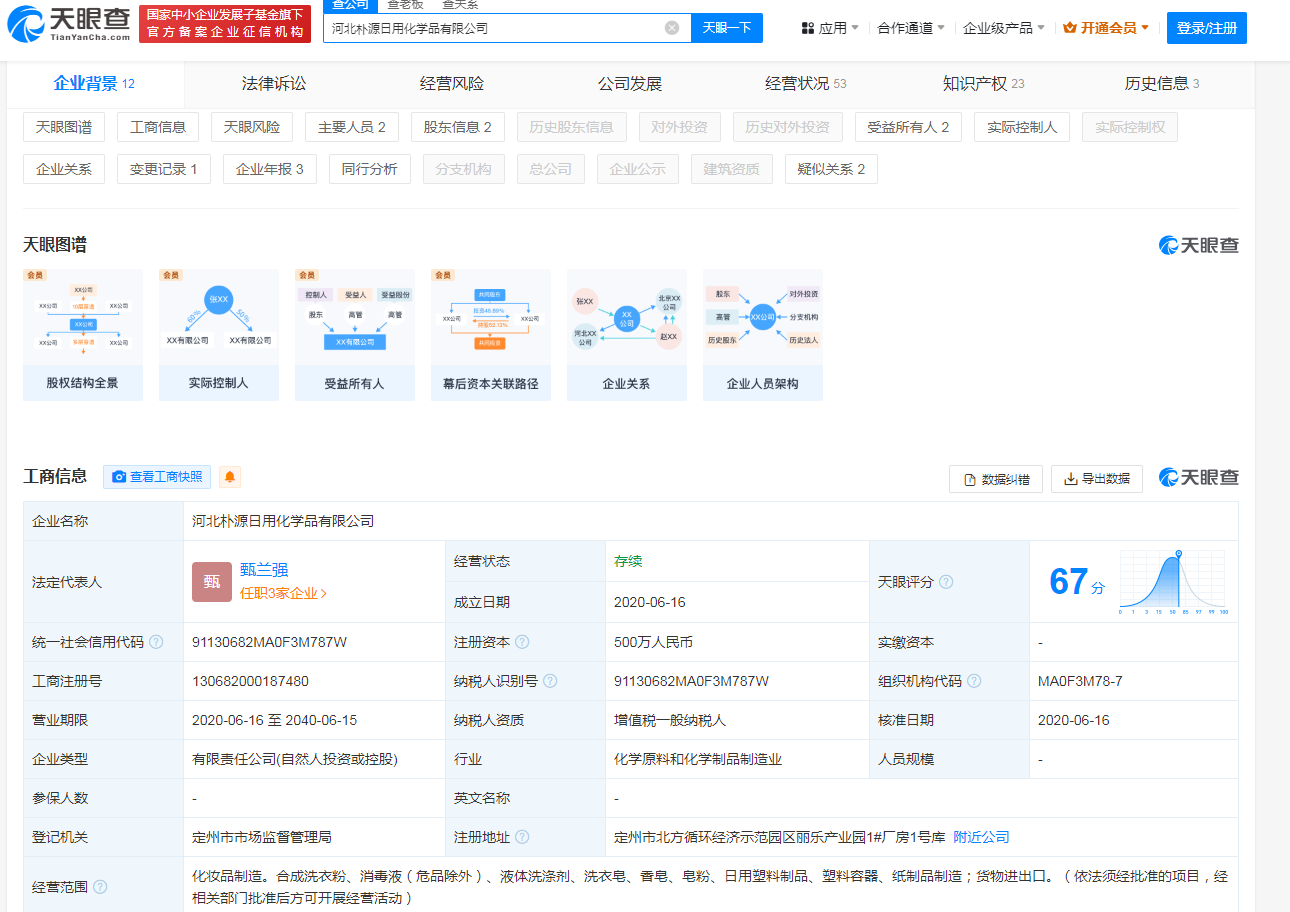The height and width of the screenshot is (912, 1290).
Task: Open help icon beside 天眼评分
Action: pyautogui.click(x=946, y=582)
